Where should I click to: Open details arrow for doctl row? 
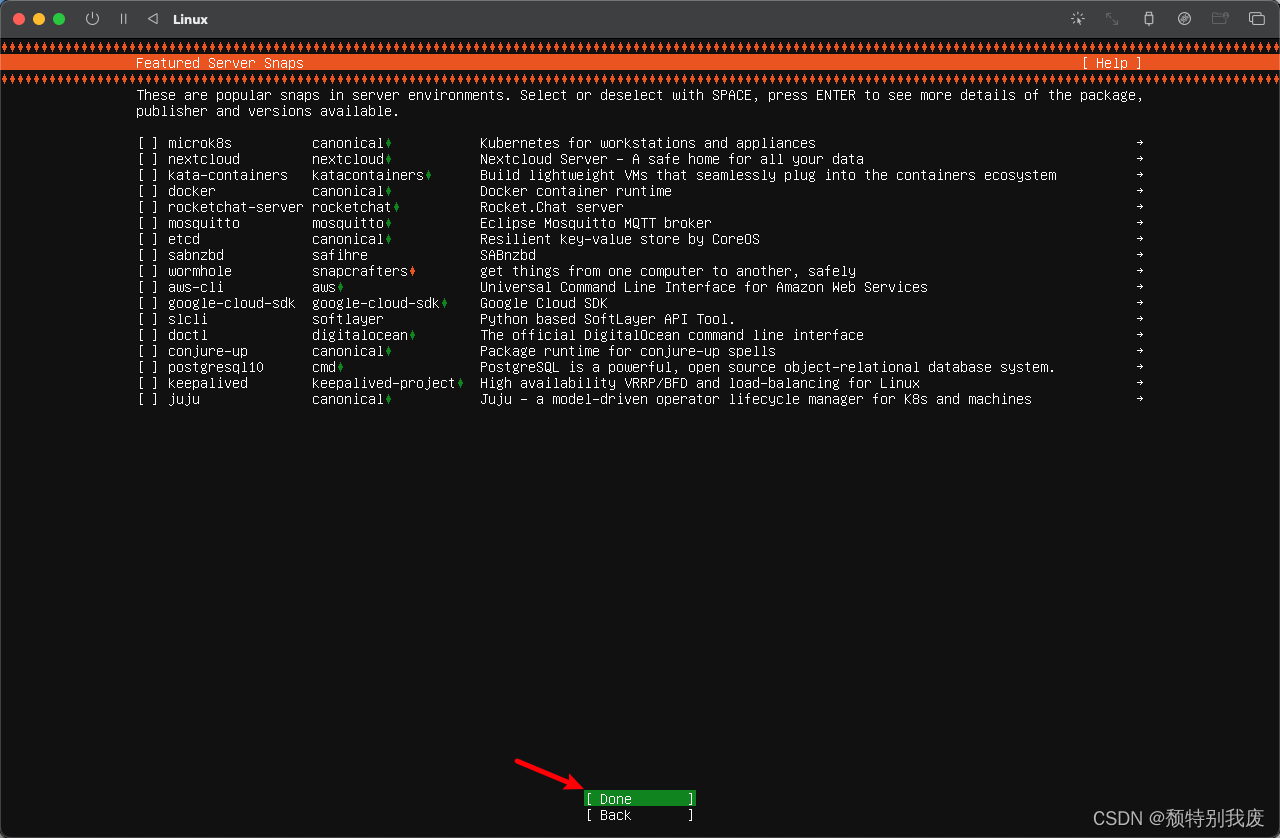[1140, 335]
